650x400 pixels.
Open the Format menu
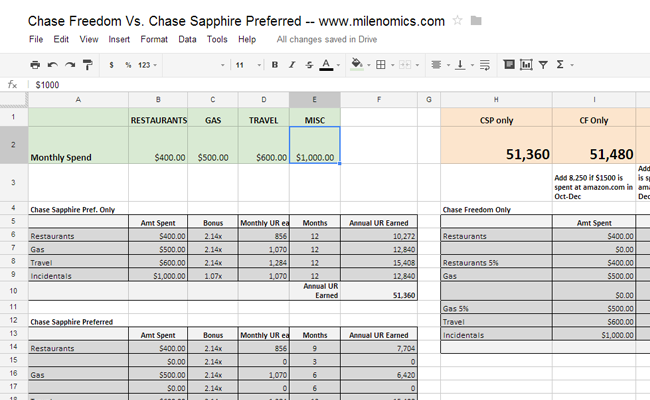154,39
